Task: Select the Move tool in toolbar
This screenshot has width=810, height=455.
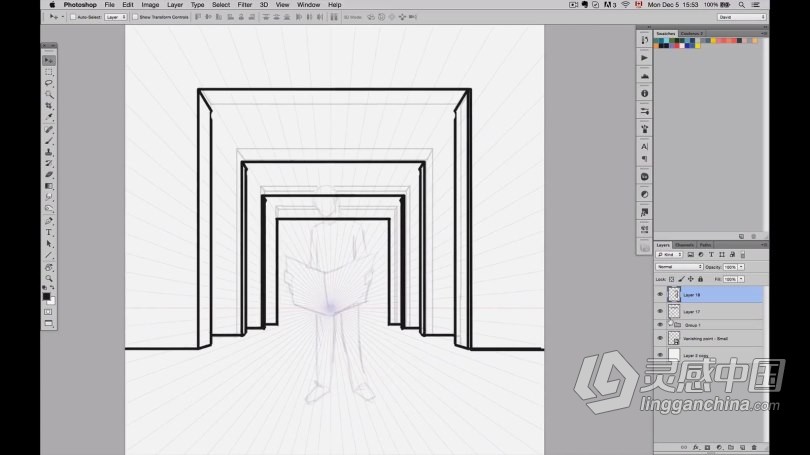Action: tap(48, 60)
